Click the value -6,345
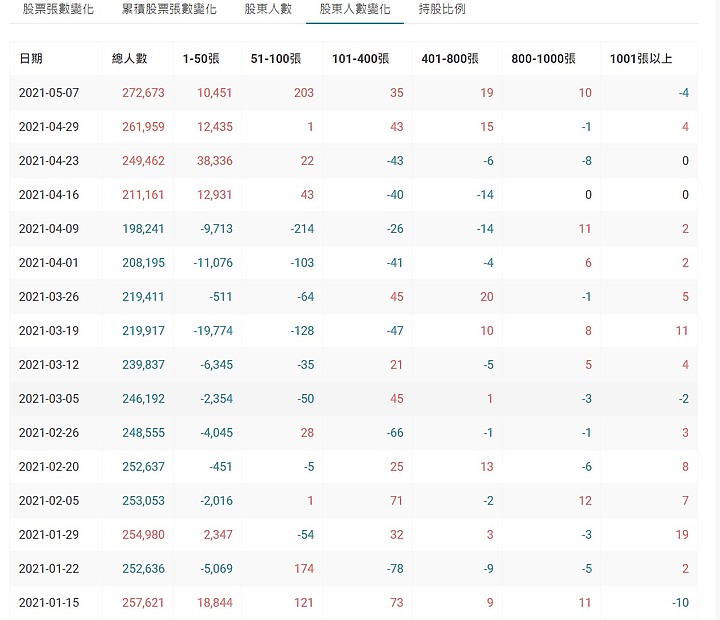Image resolution: width=720 pixels, height=620 pixels. [x=216, y=365]
